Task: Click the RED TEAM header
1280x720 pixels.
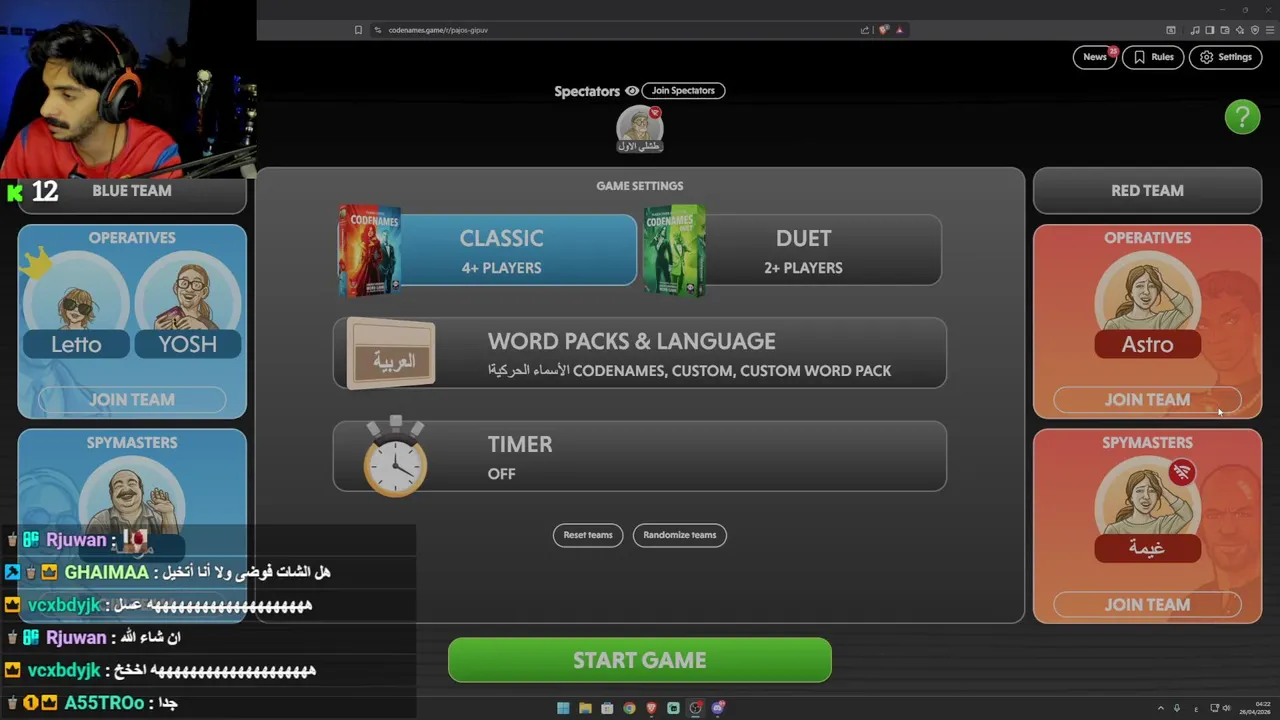Action: coord(1147,190)
